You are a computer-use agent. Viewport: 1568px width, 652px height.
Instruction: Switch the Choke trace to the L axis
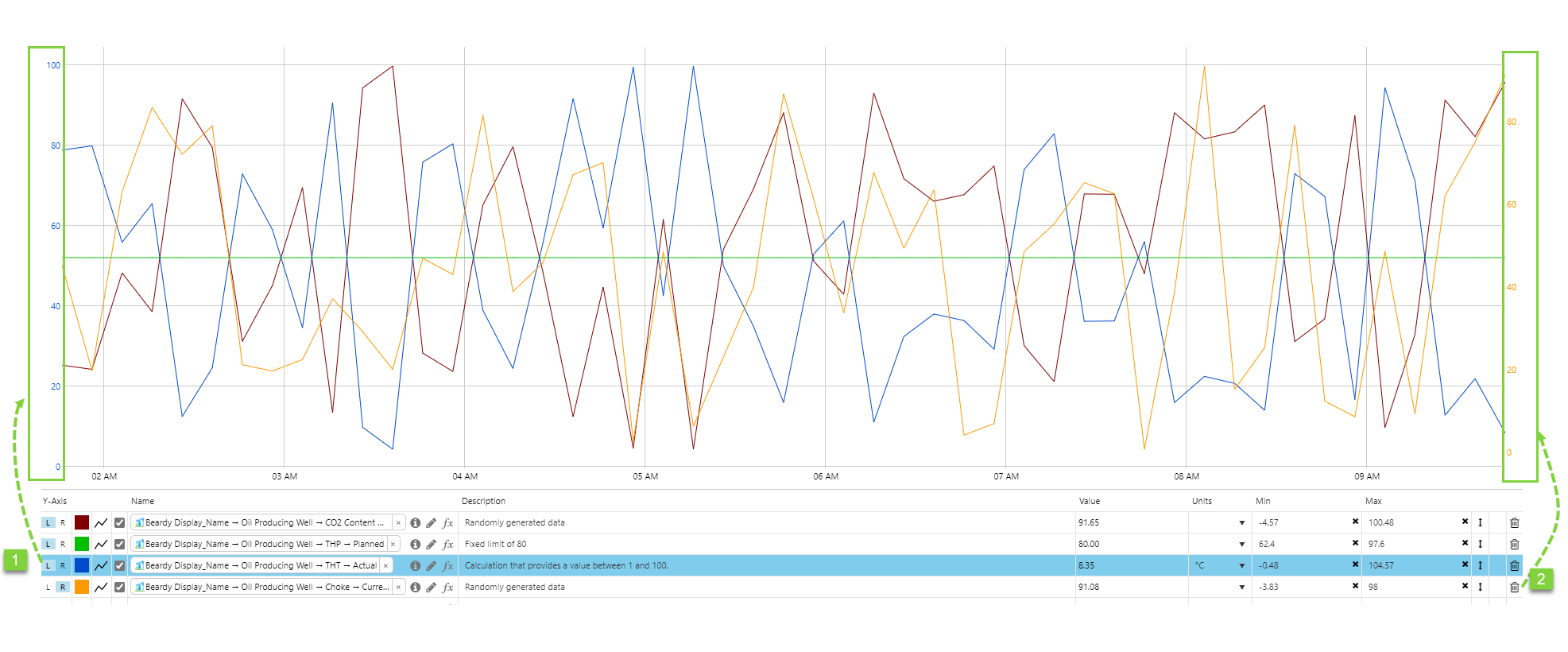tap(48, 587)
